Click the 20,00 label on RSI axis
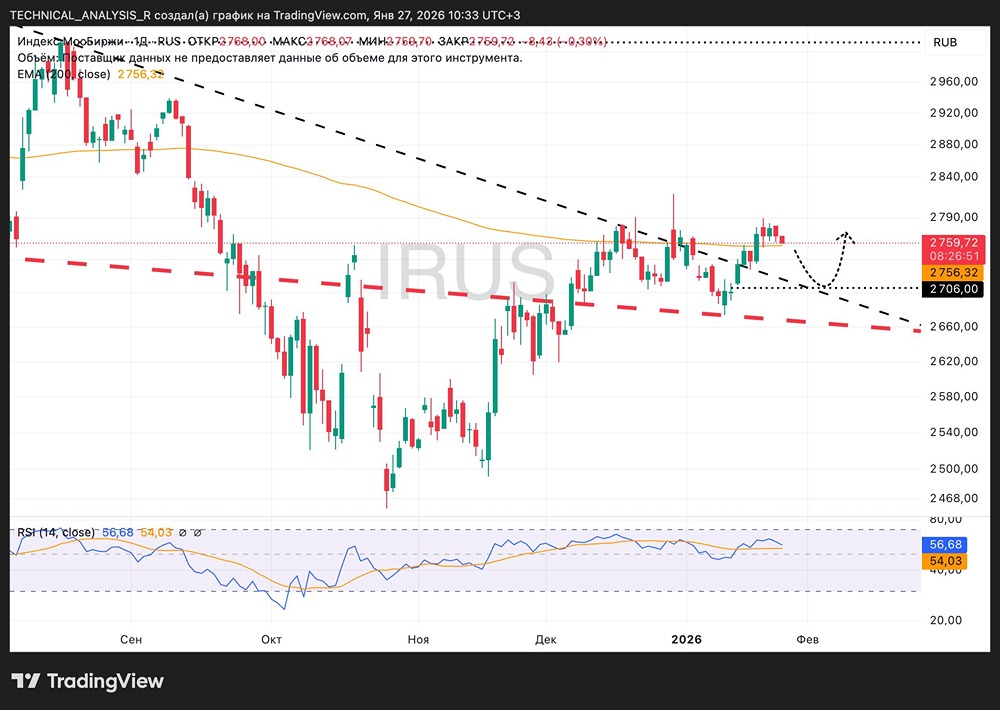The image size is (1000, 710). tap(946, 620)
